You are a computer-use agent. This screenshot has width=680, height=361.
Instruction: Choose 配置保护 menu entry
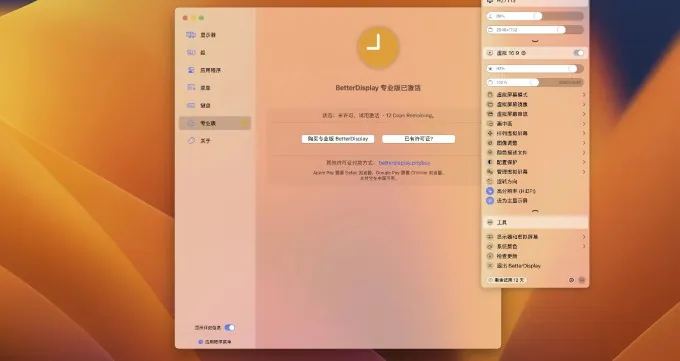pos(535,162)
